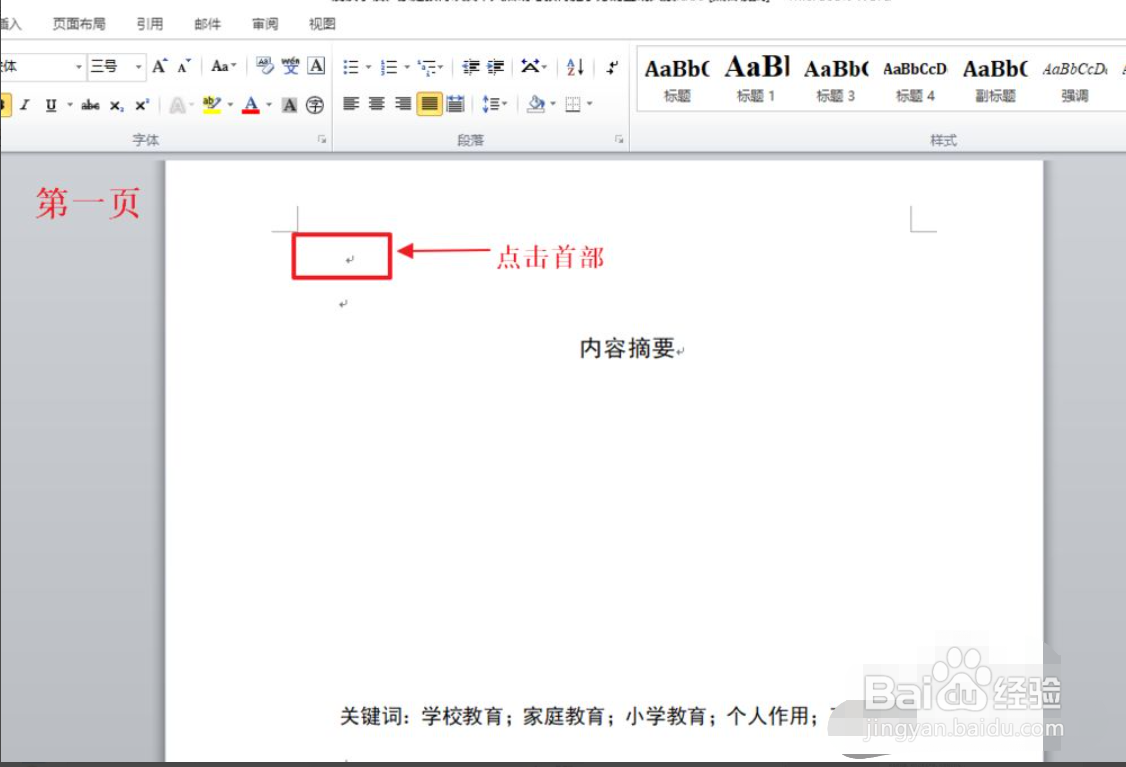Open the 引用 ribbon tab
The height and width of the screenshot is (767, 1126).
coord(150,24)
